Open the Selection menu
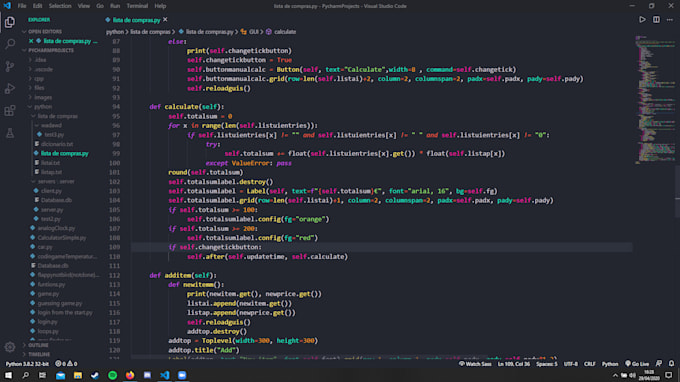This screenshot has width=680, height=382. point(60,6)
